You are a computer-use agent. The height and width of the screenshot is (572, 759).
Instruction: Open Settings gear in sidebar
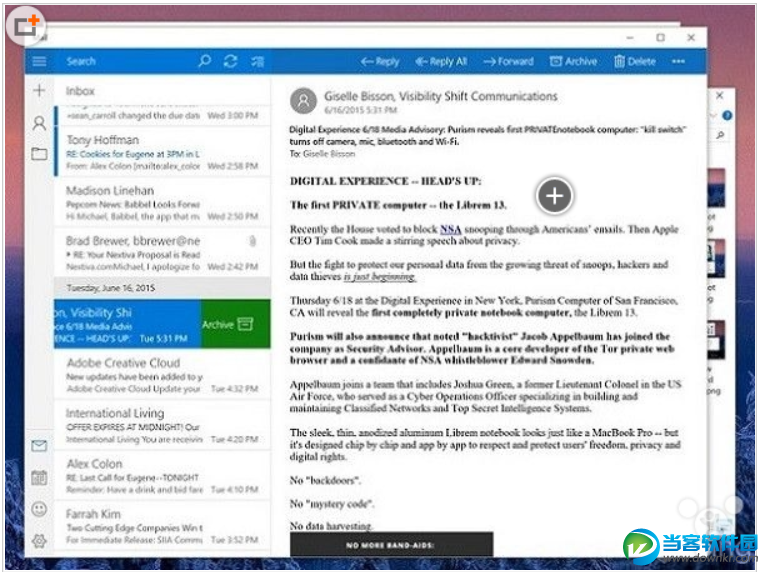(39, 541)
